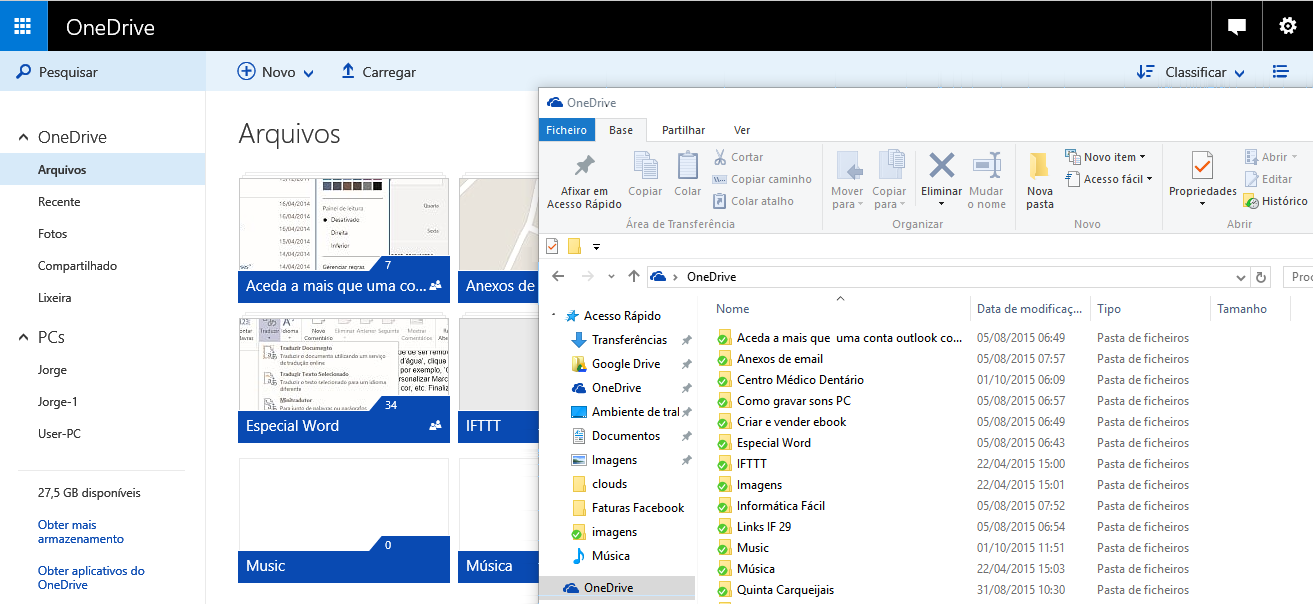Click the Carregar upload button on the web page
1313x604 pixels.
point(378,72)
